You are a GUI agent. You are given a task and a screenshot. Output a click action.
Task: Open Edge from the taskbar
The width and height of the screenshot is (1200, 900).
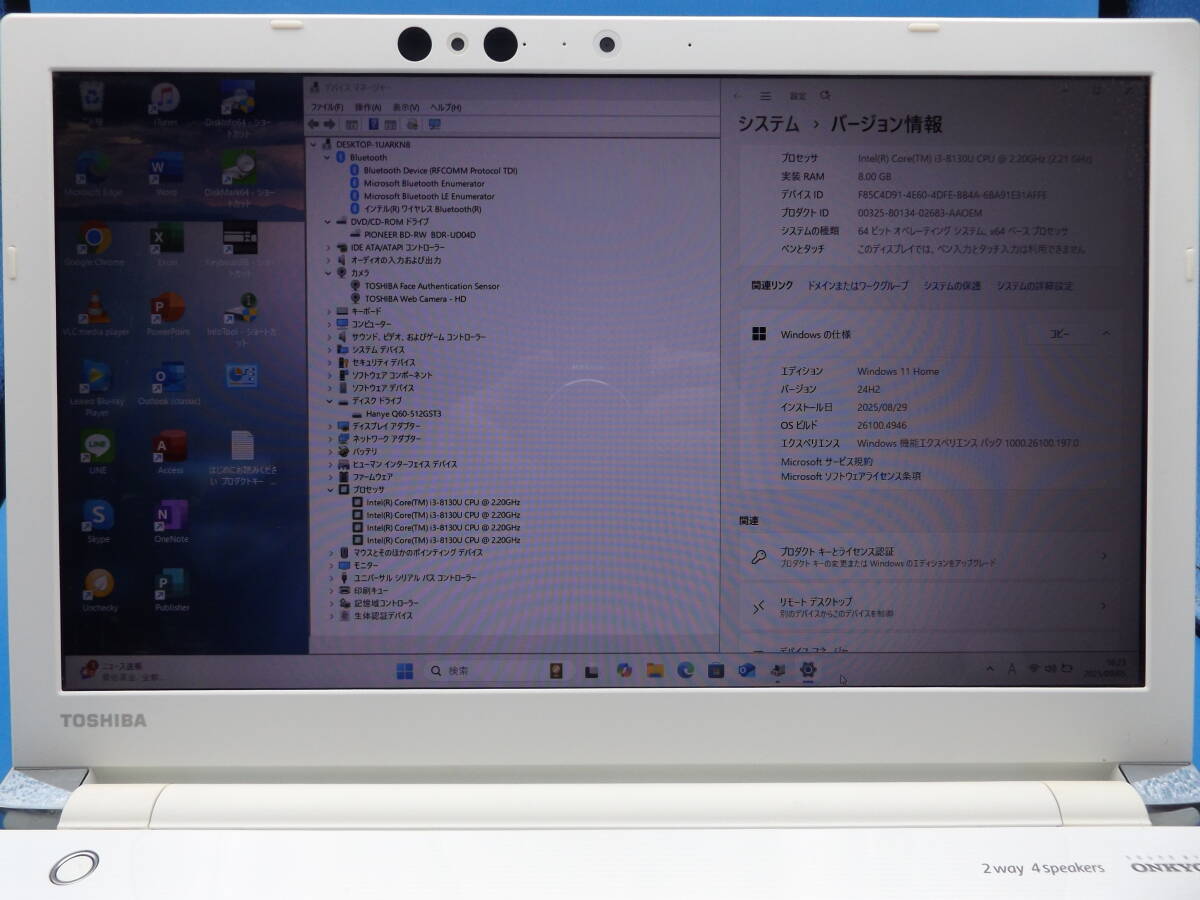point(685,670)
